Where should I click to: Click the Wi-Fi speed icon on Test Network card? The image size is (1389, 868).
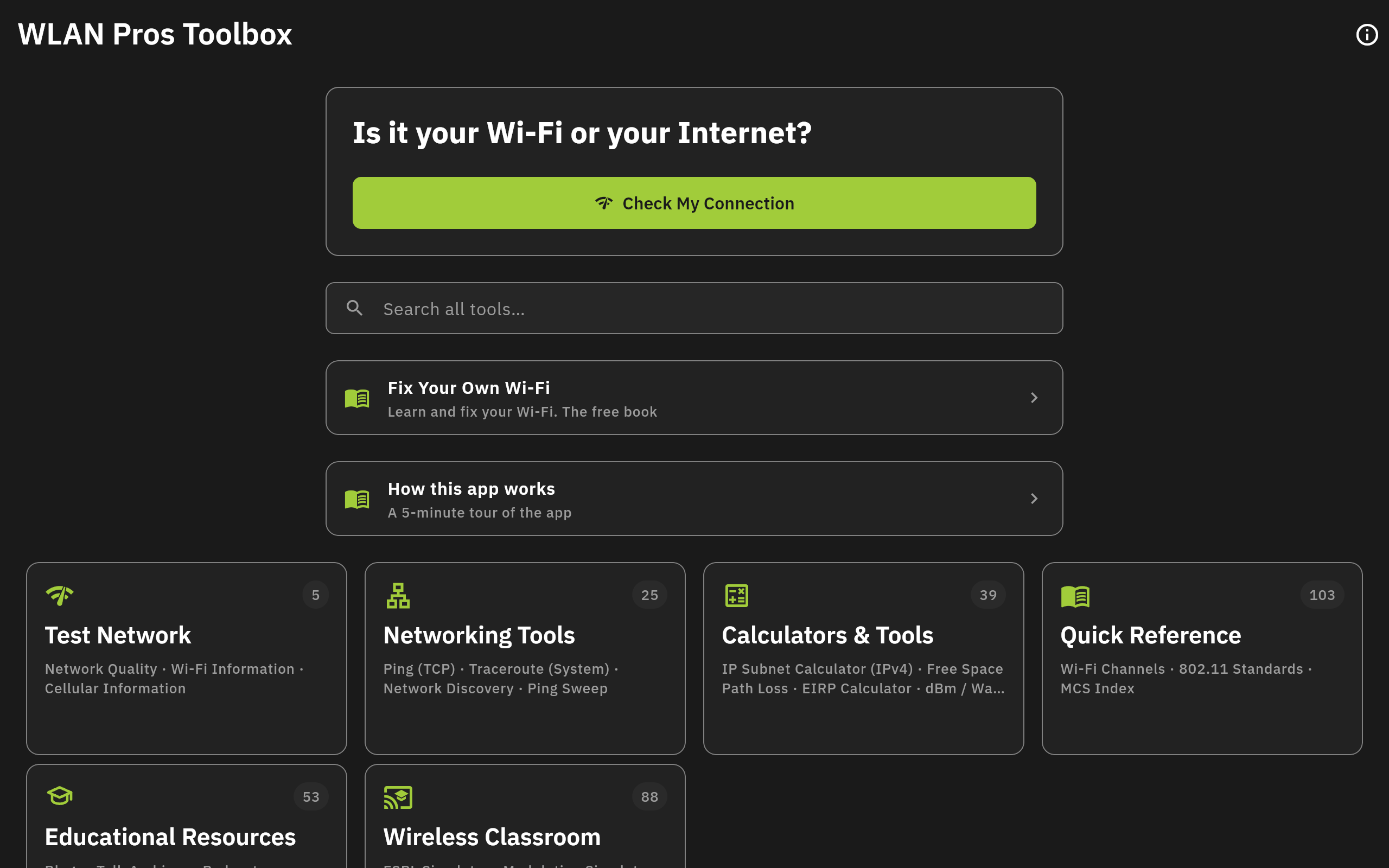[59, 595]
